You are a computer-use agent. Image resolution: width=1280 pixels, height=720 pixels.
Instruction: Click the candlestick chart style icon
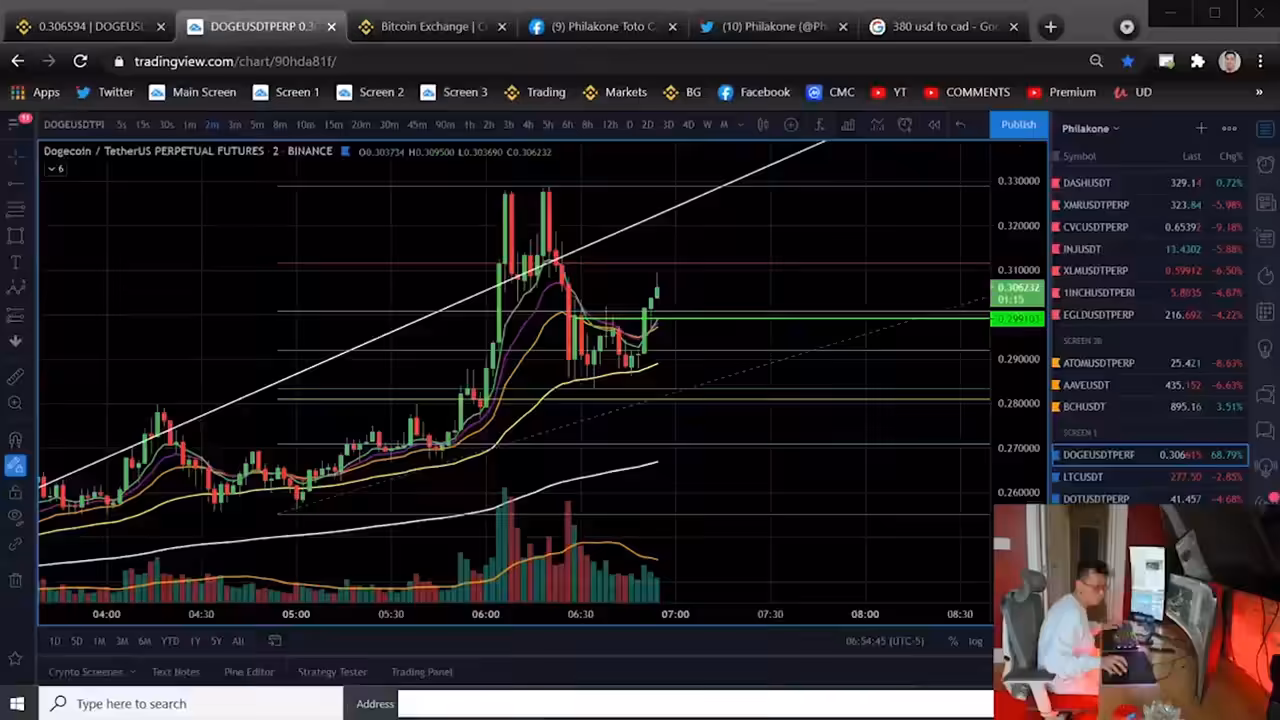tap(762, 125)
